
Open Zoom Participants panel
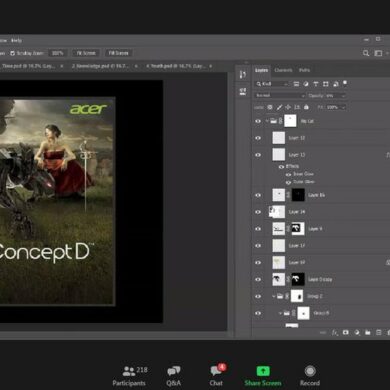click(129, 376)
